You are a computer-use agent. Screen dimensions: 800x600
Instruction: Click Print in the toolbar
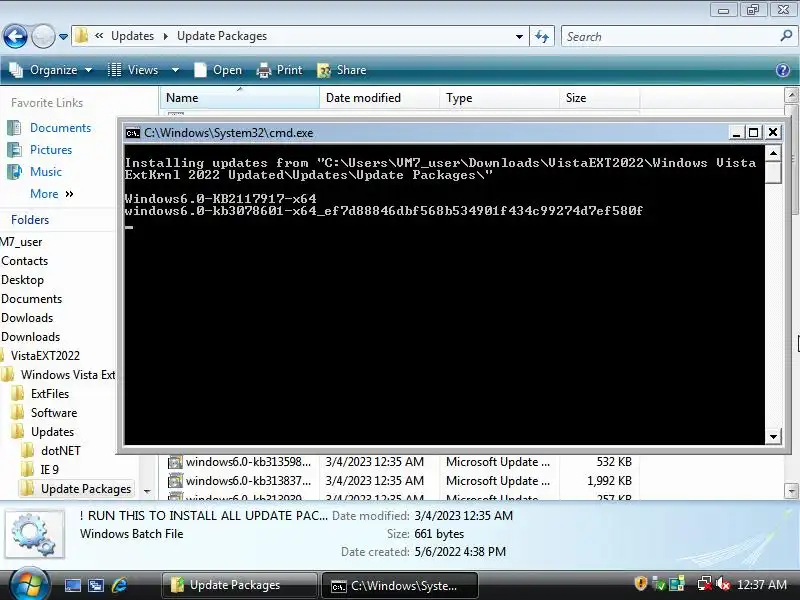[x=280, y=70]
